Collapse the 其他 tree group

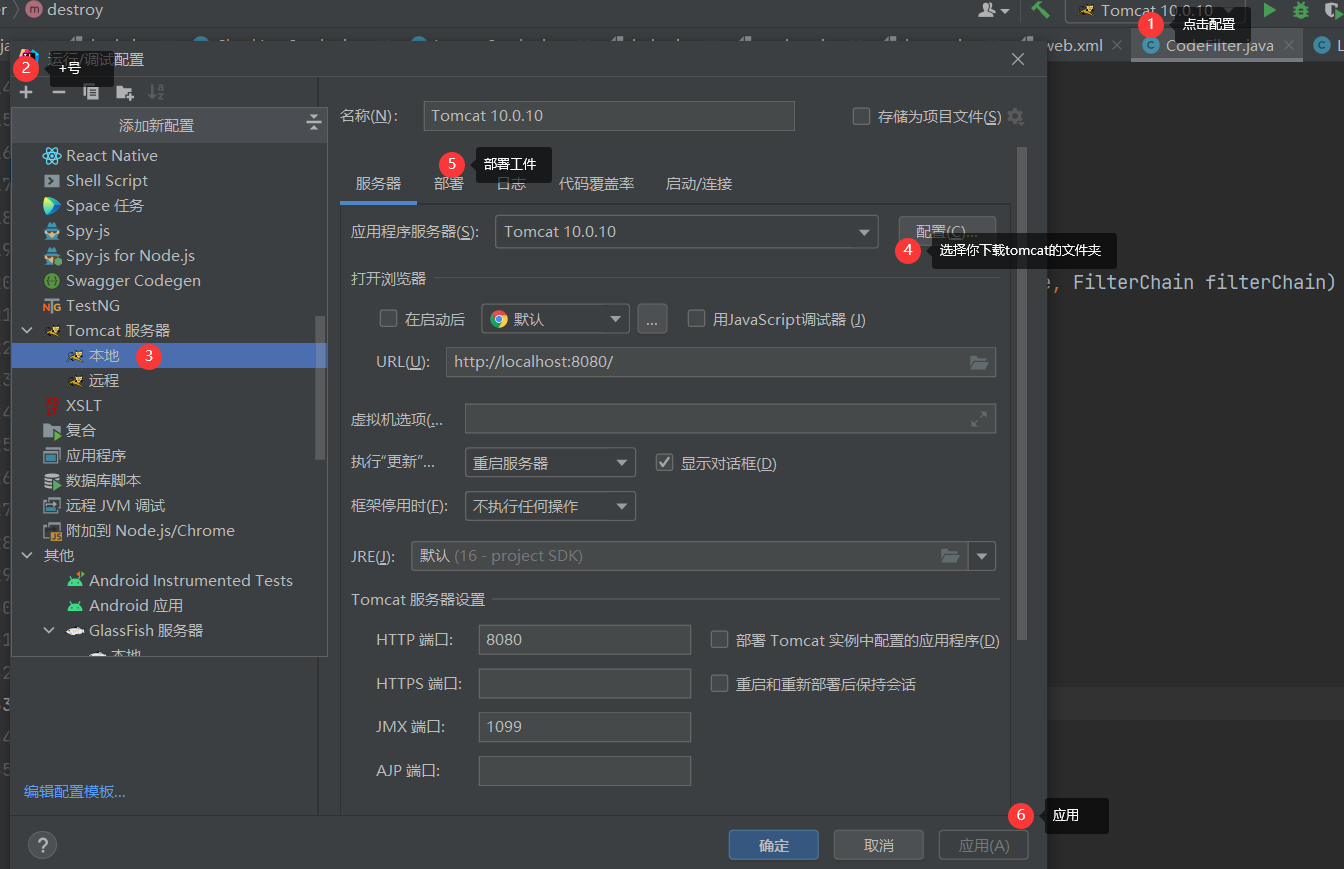pos(27,555)
